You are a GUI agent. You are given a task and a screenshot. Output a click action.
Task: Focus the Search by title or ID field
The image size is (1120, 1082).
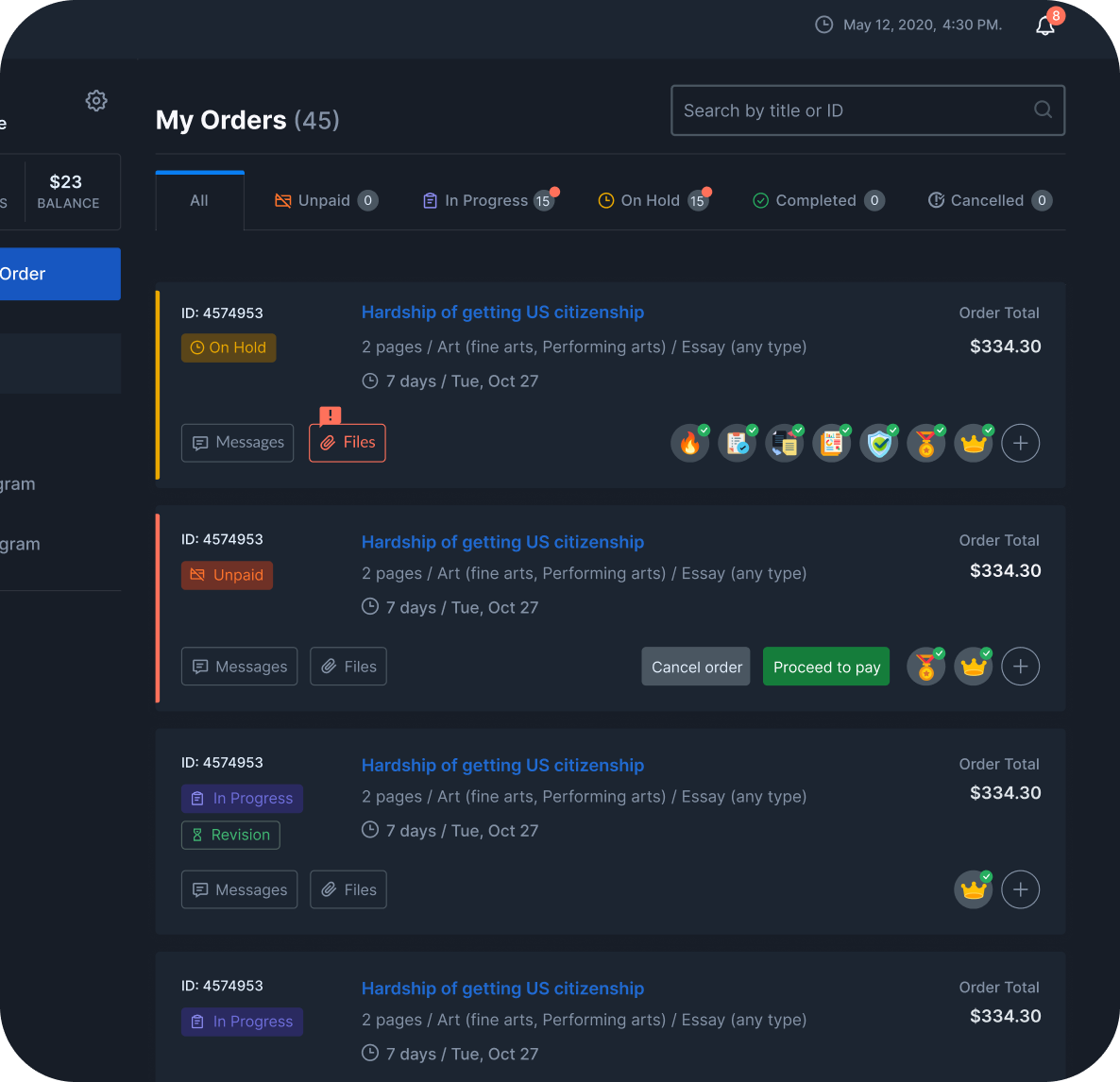tap(850, 110)
